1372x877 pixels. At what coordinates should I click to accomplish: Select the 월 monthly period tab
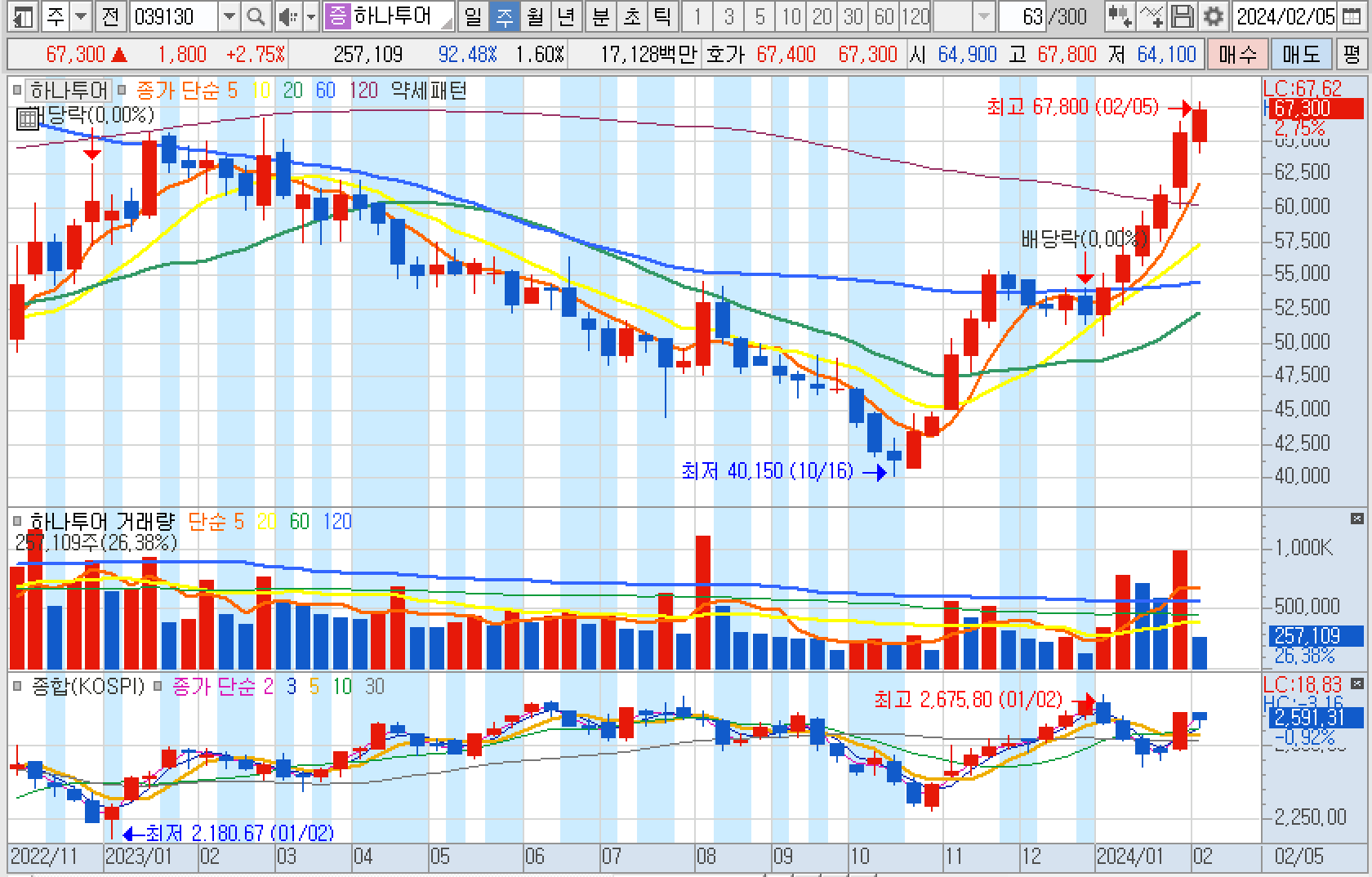click(x=535, y=16)
